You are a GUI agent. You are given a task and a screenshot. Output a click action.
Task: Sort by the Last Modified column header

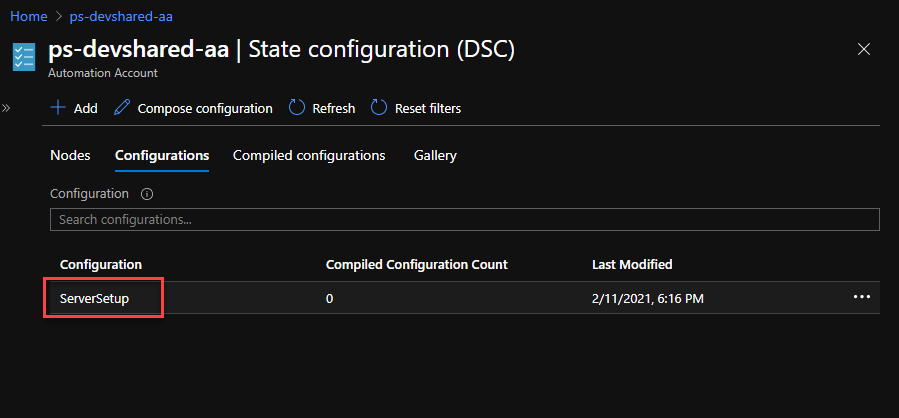point(632,264)
